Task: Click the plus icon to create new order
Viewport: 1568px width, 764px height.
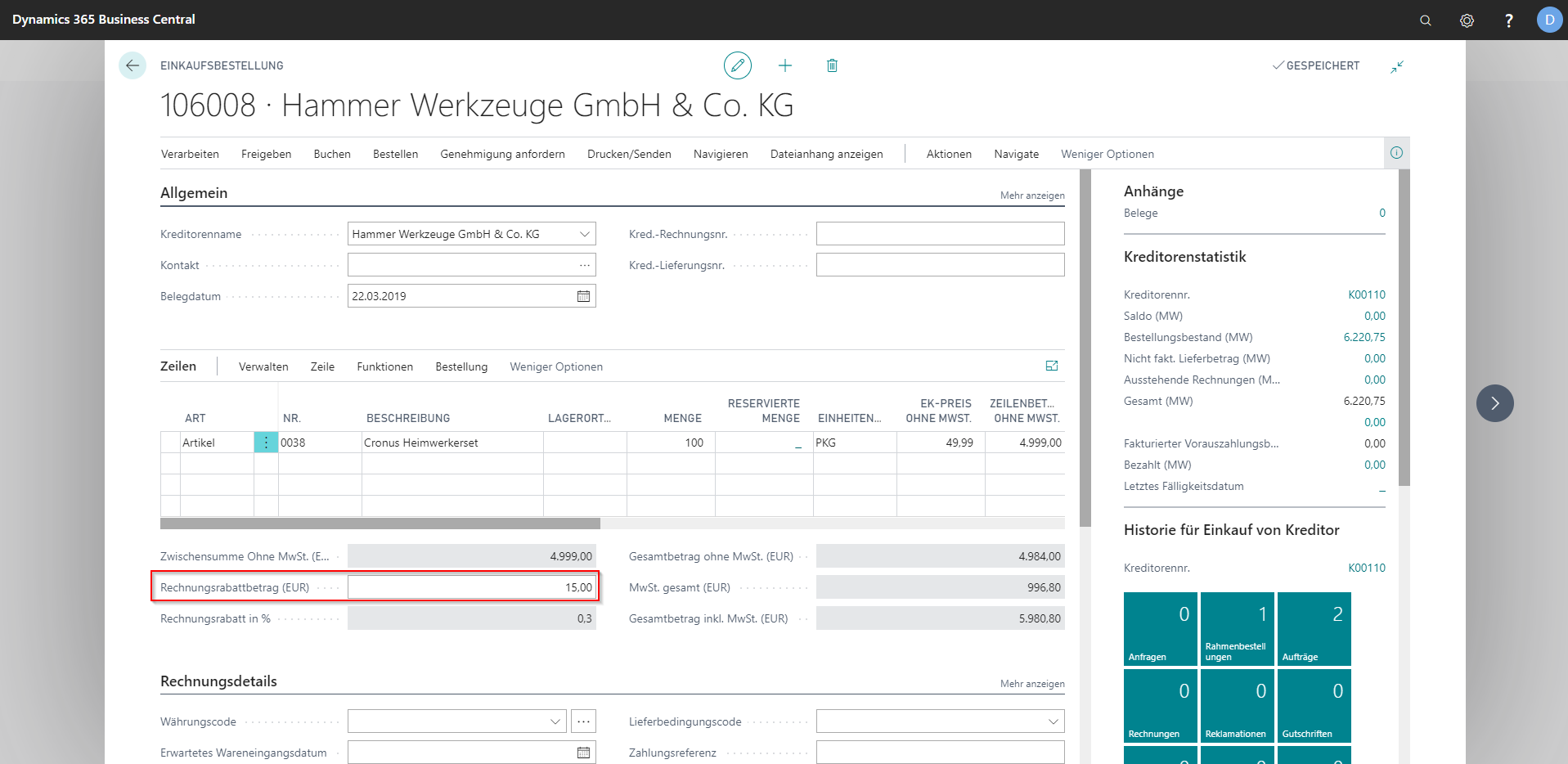Action: (784, 65)
